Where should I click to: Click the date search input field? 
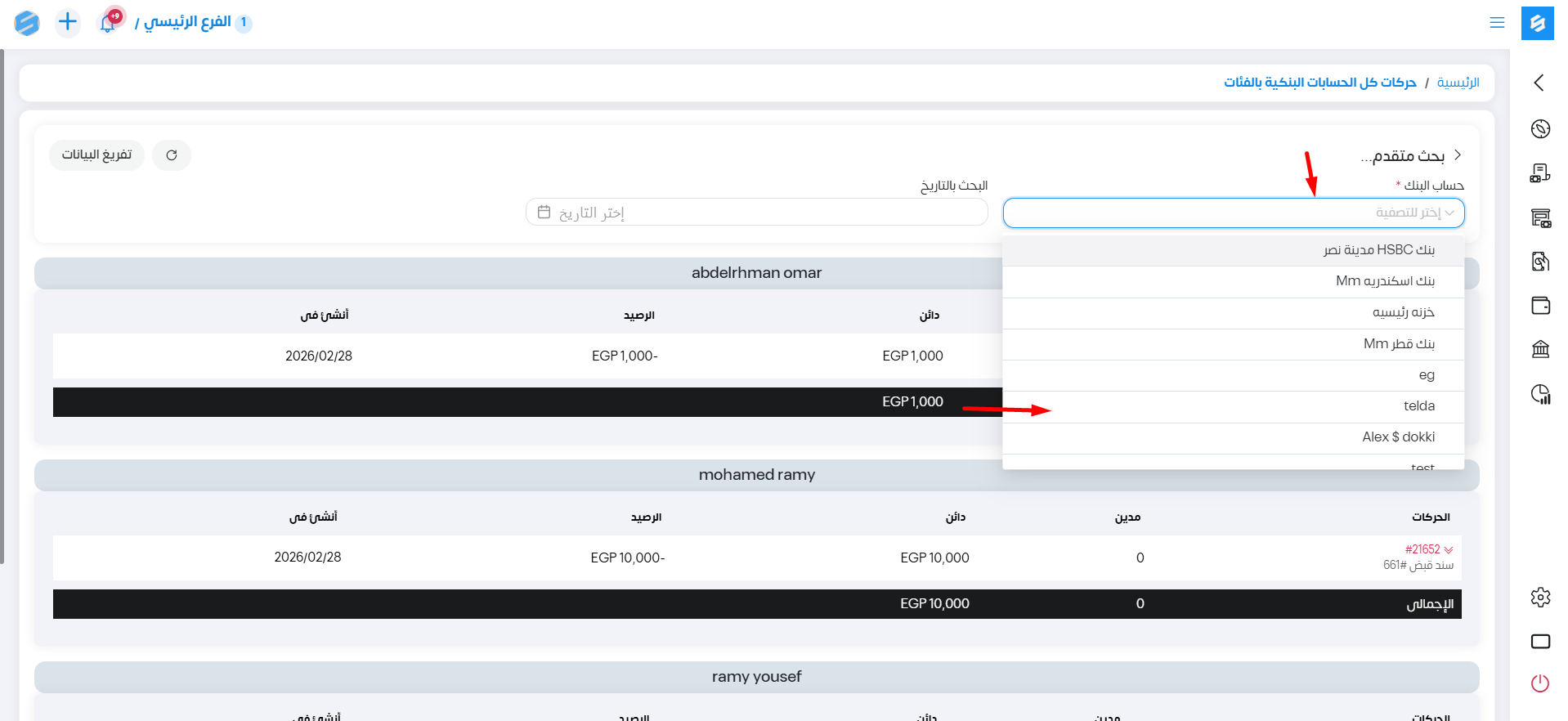pyautogui.click(x=756, y=213)
